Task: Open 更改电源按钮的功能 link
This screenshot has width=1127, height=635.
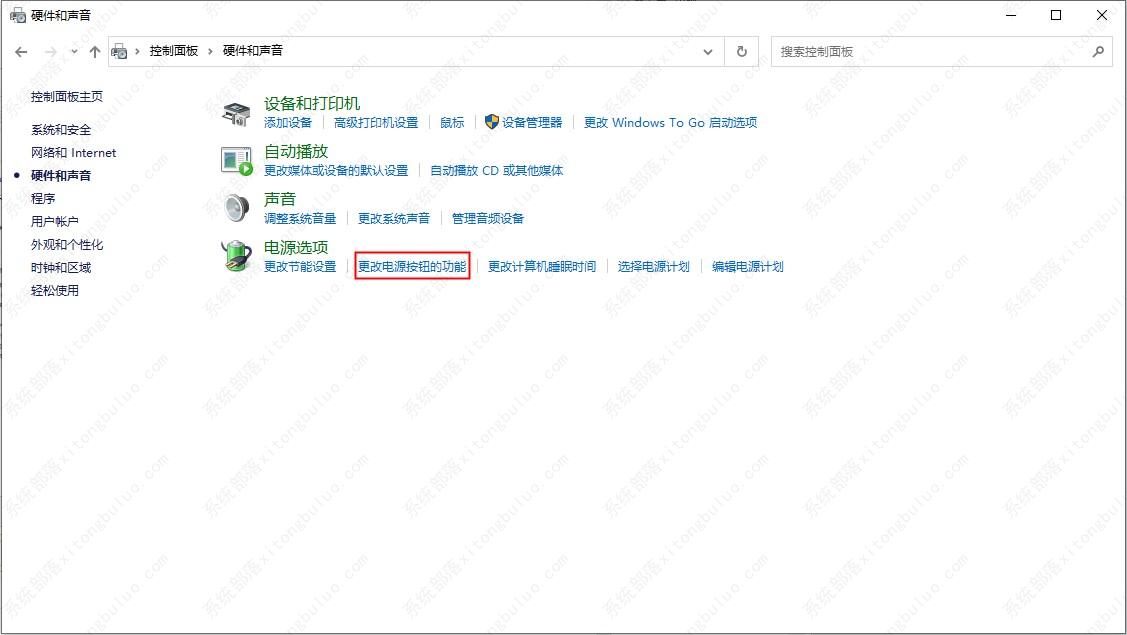Action: (x=412, y=267)
